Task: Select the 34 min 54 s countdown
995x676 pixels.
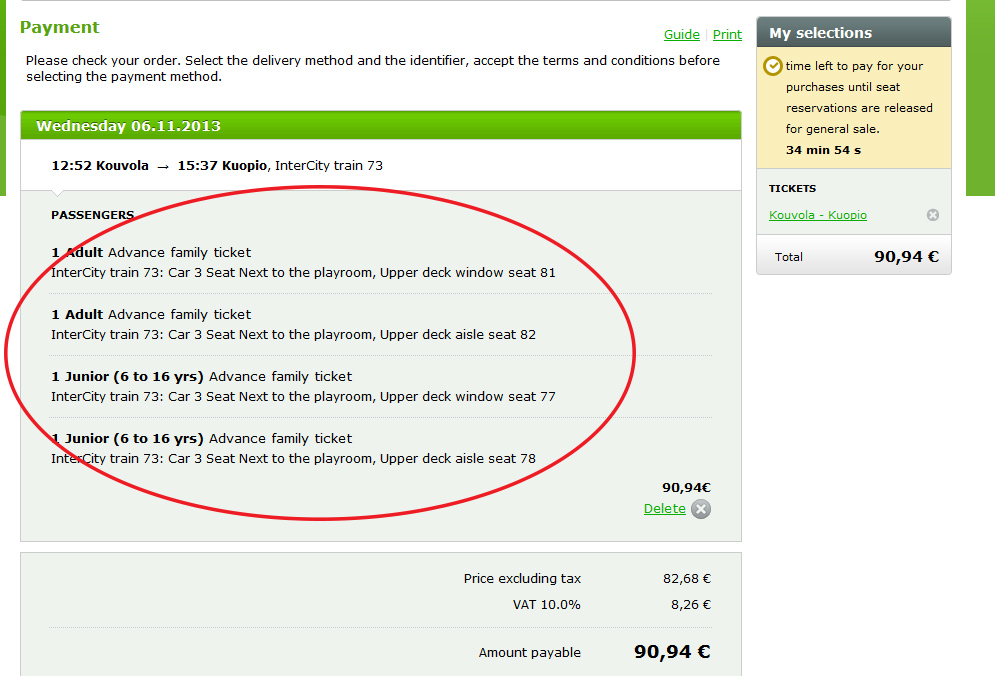Action: [823, 150]
